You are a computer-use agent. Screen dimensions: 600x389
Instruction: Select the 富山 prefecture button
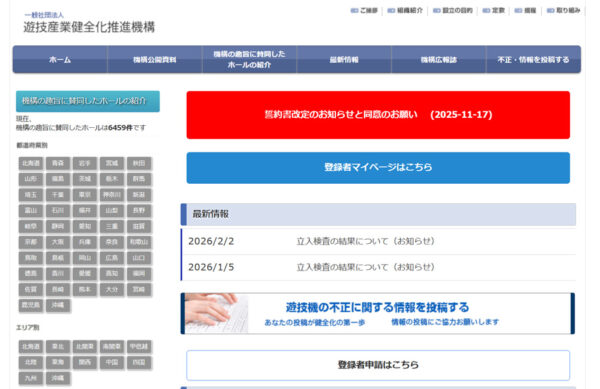(x=31, y=211)
